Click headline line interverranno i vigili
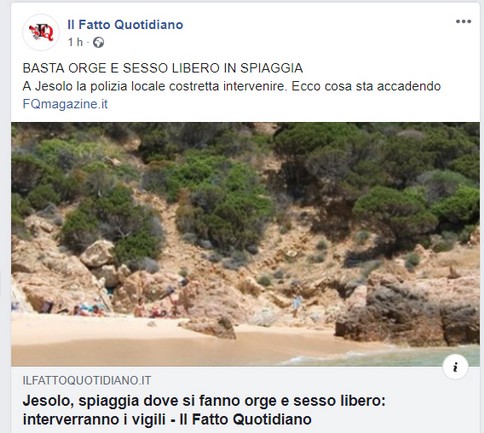Screen dimensions: 484x433 (167, 419)
